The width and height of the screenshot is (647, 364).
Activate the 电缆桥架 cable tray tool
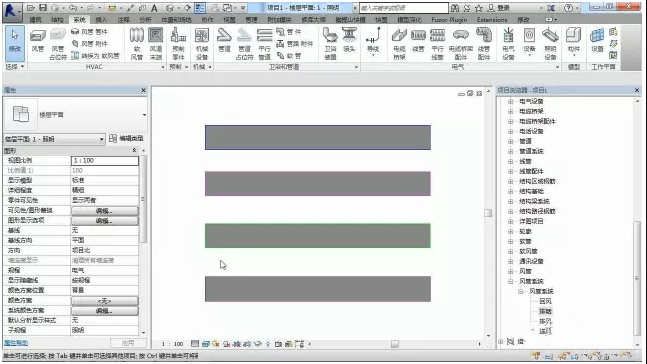tap(399, 44)
